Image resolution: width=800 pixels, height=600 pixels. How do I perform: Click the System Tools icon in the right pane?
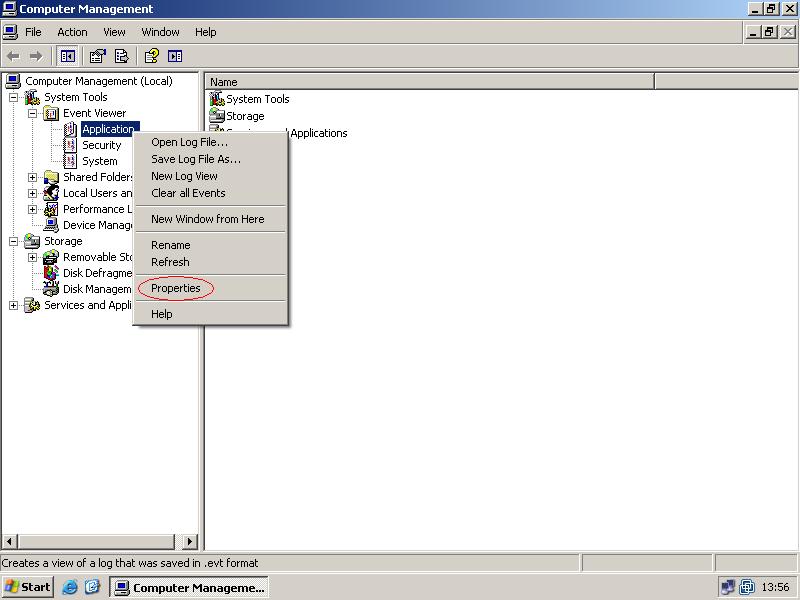tap(215, 99)
